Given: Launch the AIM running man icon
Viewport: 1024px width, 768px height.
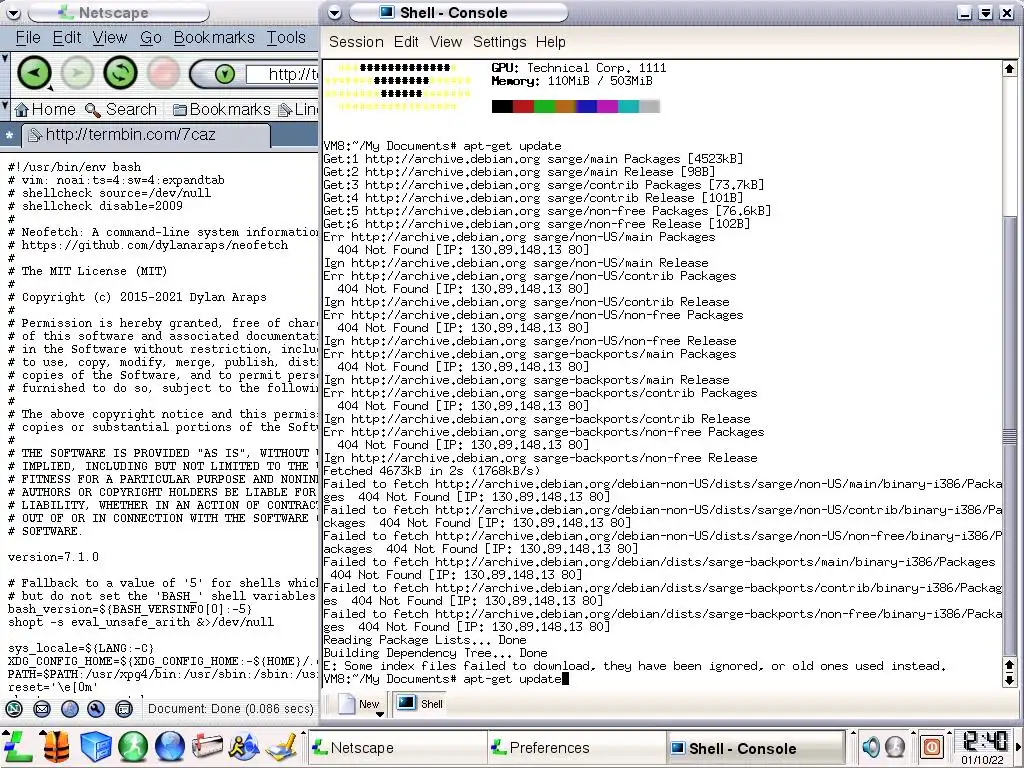Looking at the screenshot, I should (244, 746).
